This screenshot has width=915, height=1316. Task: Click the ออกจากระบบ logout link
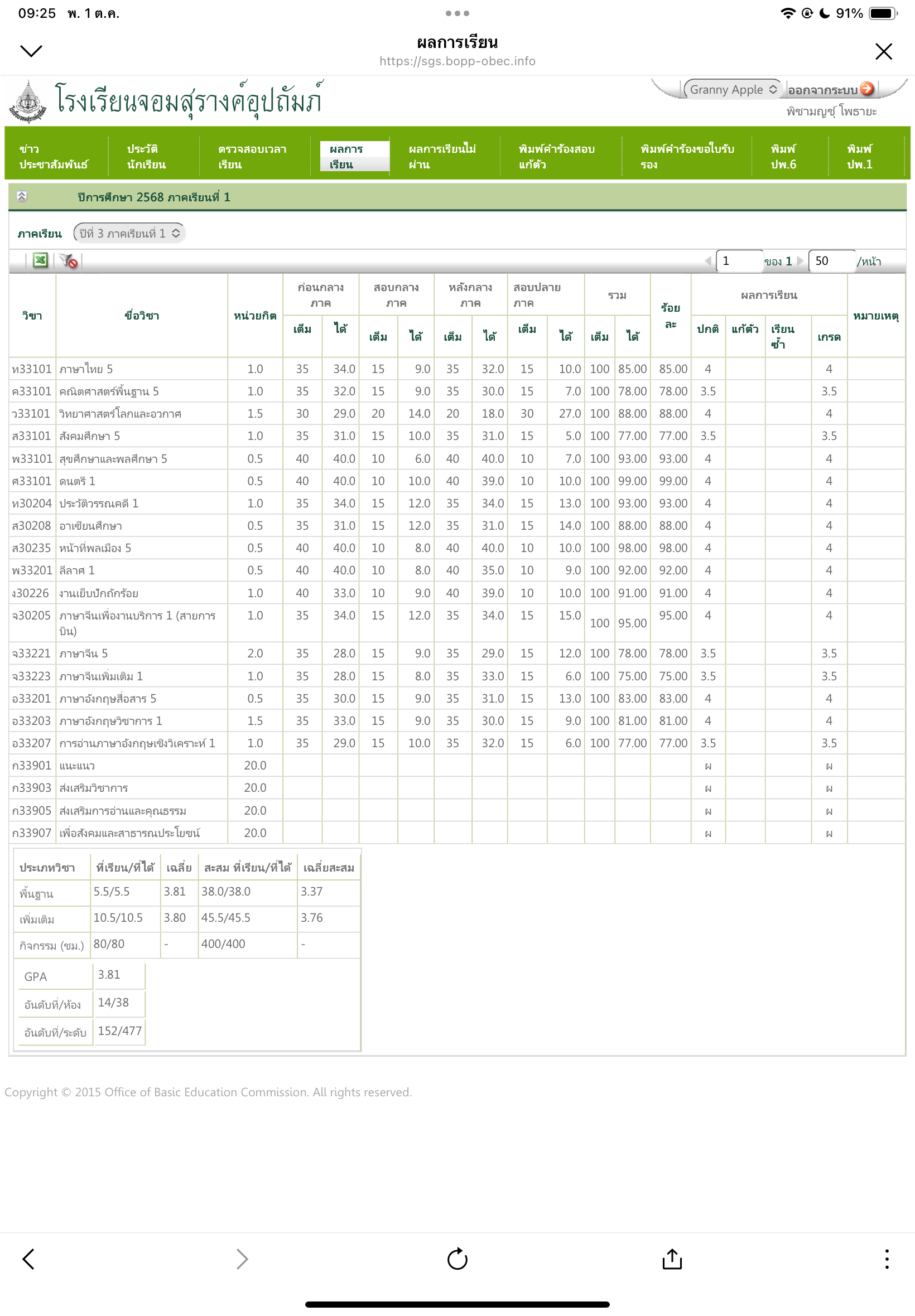coord(822,90)
